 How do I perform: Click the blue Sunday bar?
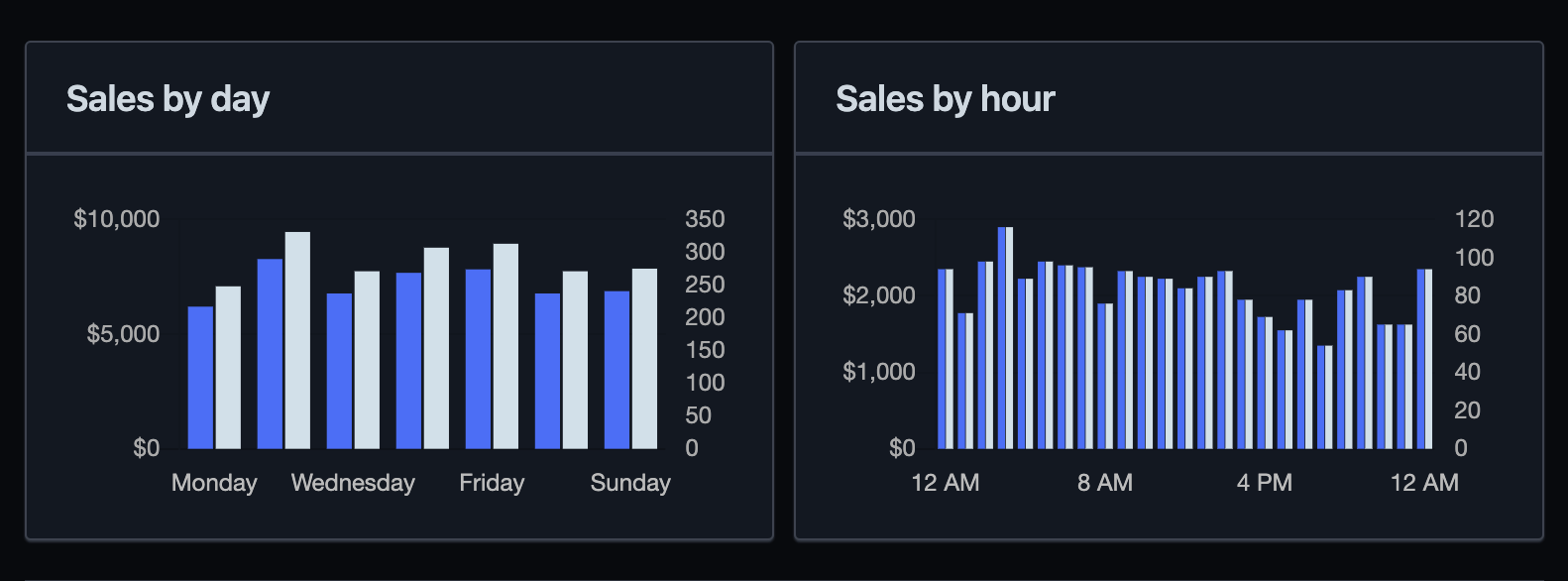pos(616,370)
